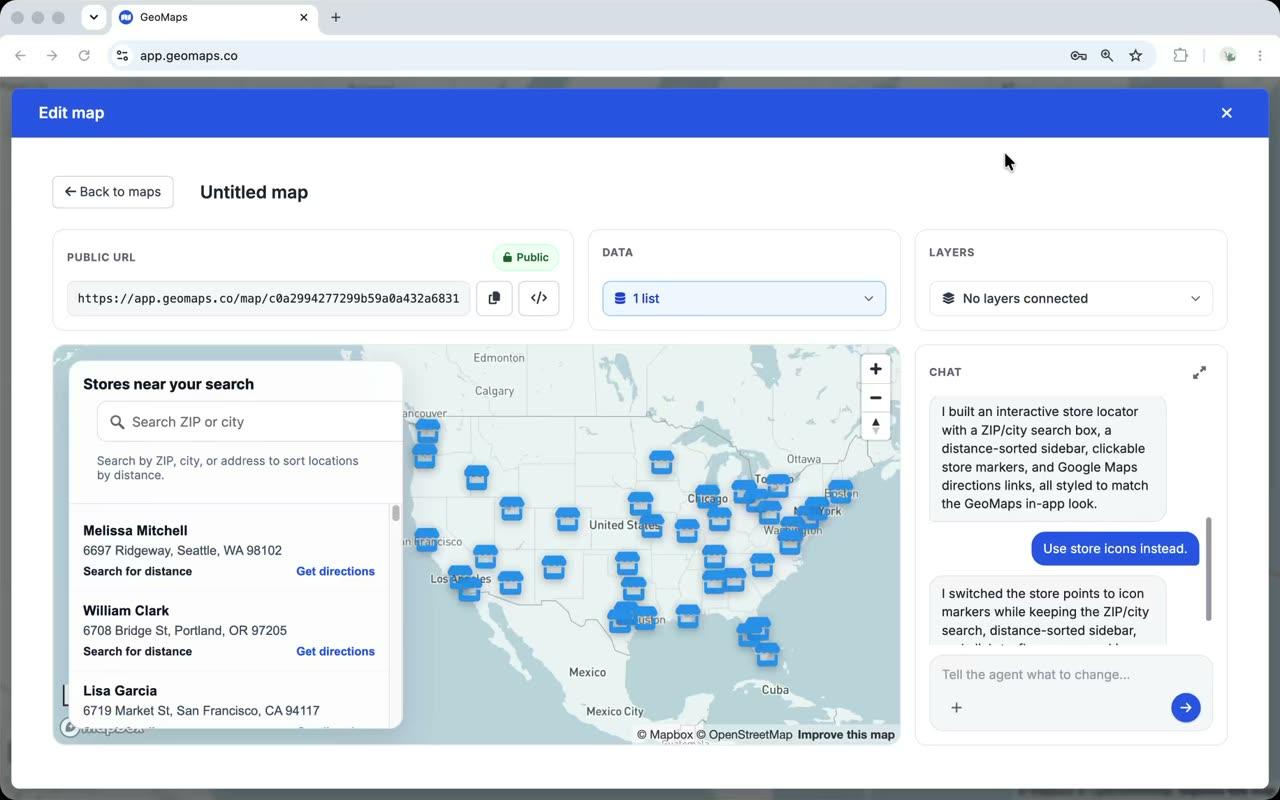The image size is (1280, 800).
Task: Copy the public map URL
Action: tap(494, 298)
